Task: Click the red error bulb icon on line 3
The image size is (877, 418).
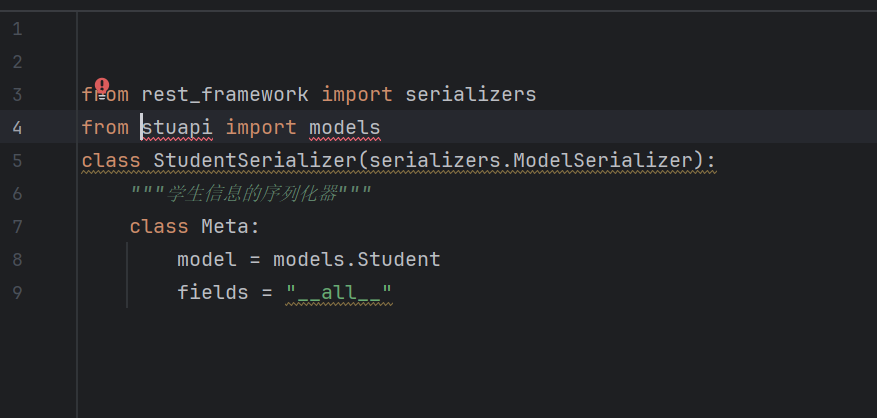Action: [102, 86]
